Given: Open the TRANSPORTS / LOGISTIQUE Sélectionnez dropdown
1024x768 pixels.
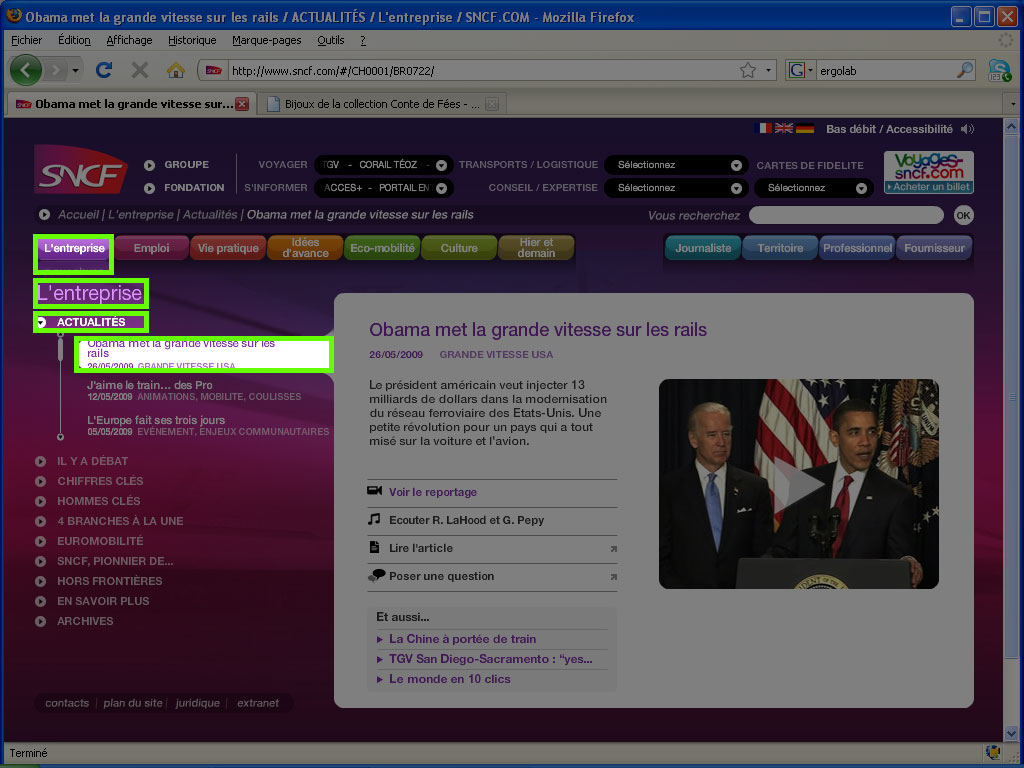Looking at the screenshot, I should click(675, 165).
